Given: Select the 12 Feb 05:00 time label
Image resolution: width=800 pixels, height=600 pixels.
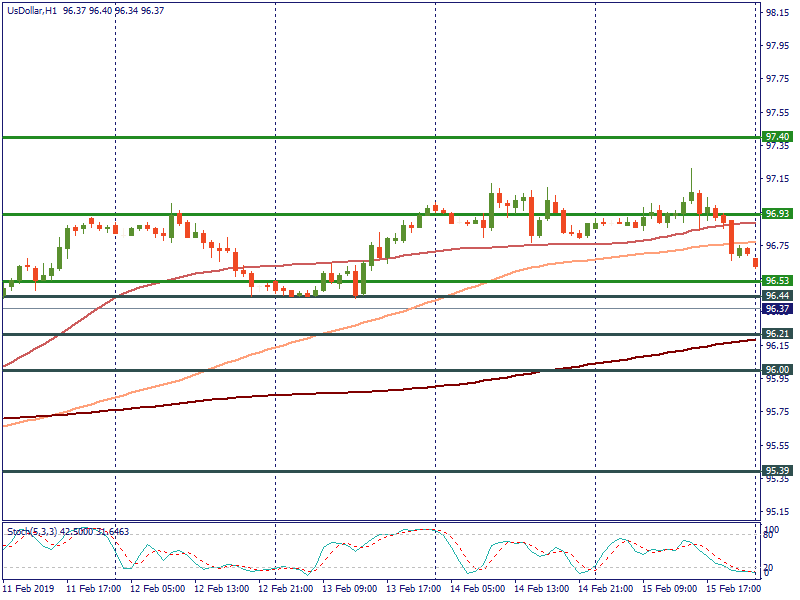Looking at the screenshot, I should pos(158,589).
